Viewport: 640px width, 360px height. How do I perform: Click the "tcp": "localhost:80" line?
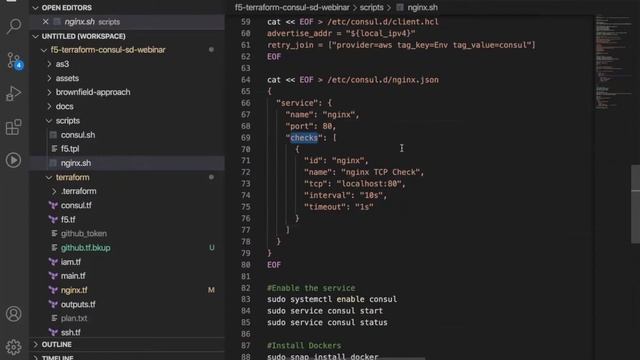pos(355,184)
